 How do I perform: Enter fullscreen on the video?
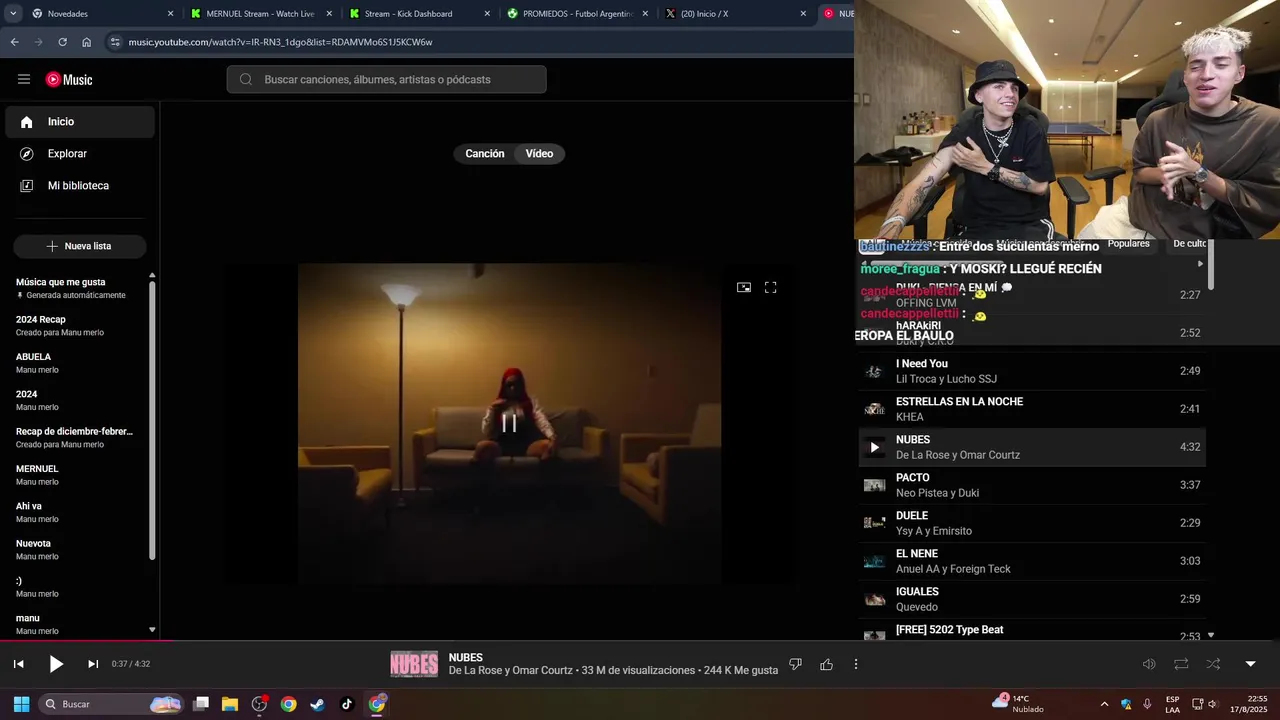(x=771, y=287)
